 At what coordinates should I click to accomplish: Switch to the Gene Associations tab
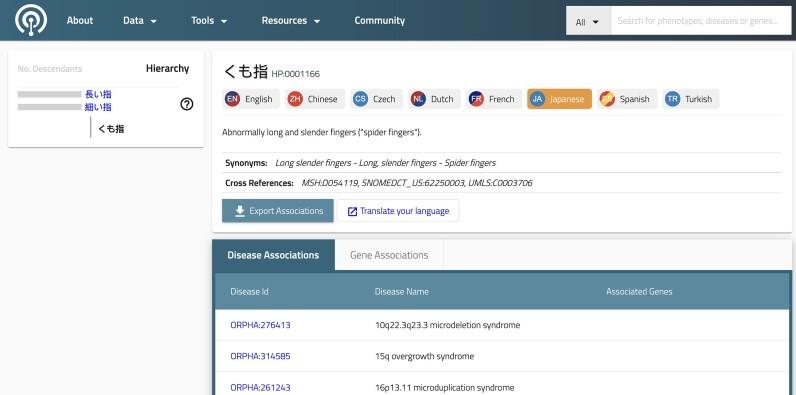pos(389,255)
